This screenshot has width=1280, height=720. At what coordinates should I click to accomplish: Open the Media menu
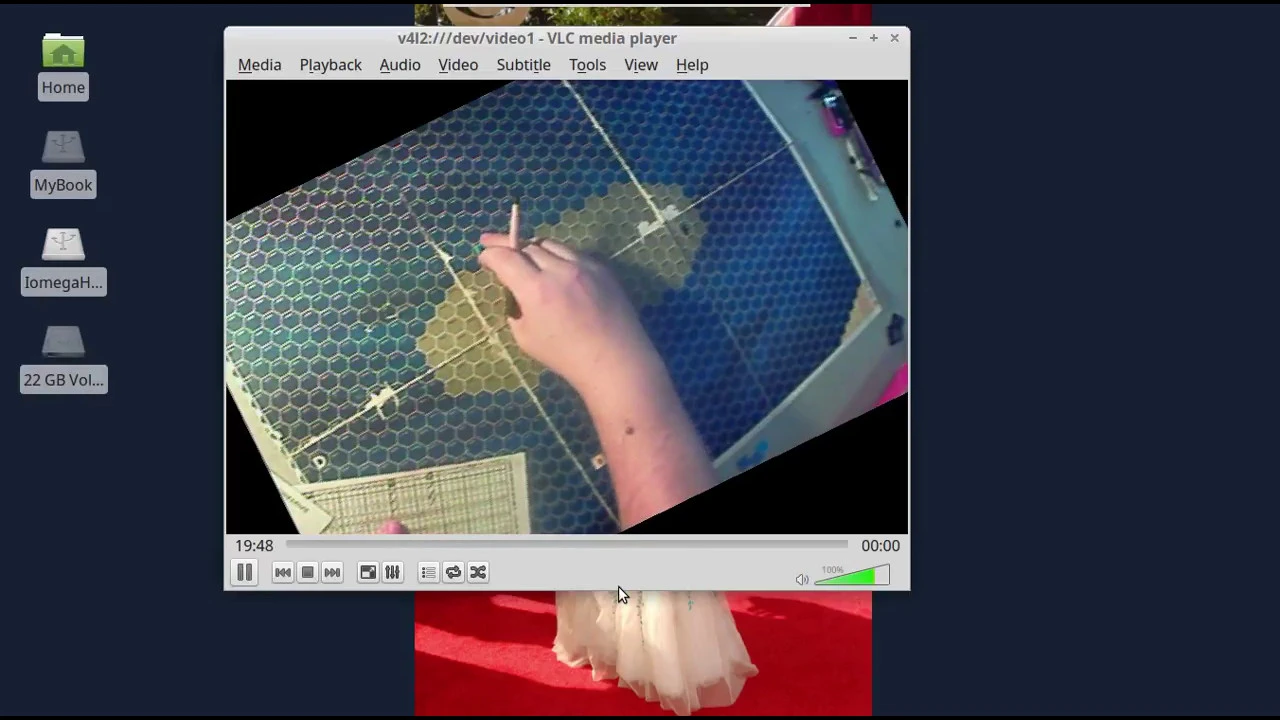click(x=259, y=65)
